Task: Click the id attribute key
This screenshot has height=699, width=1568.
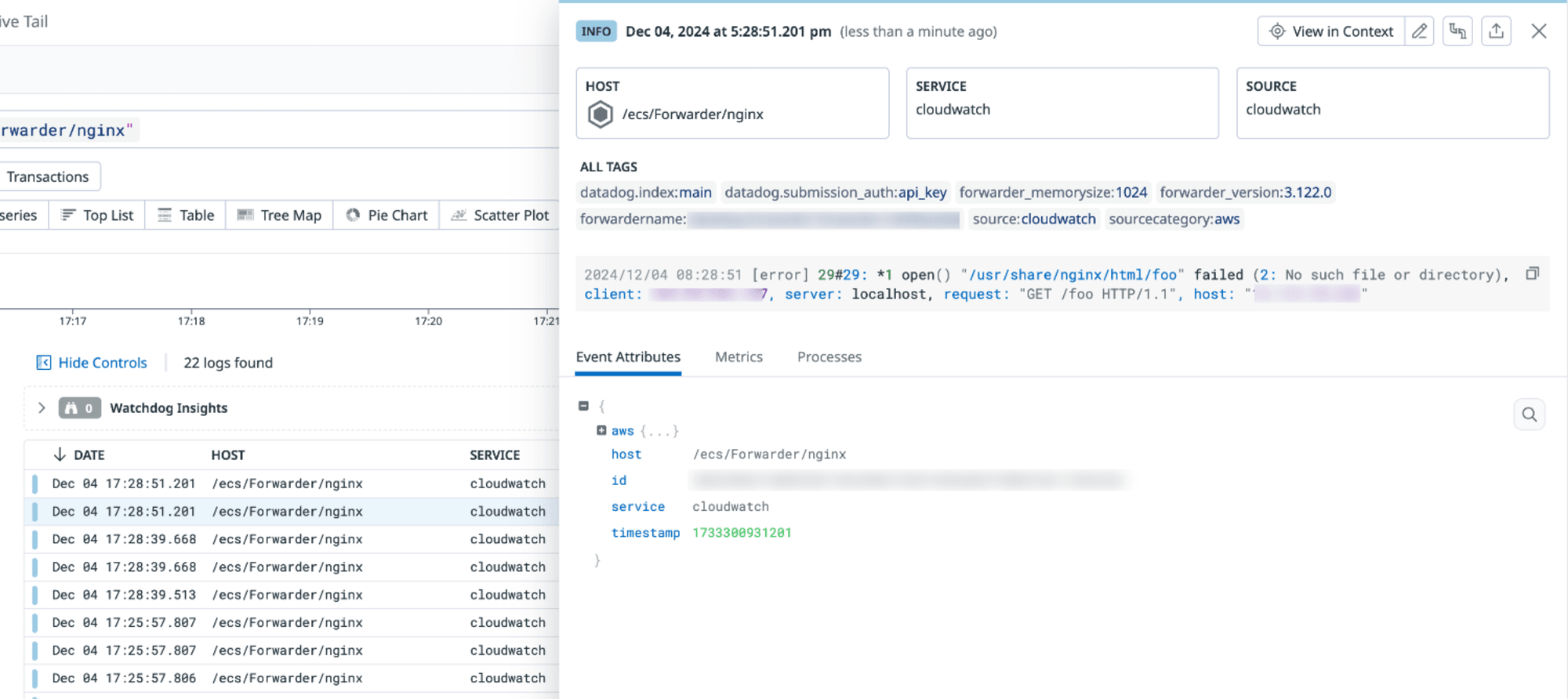Action: [619, 480]
